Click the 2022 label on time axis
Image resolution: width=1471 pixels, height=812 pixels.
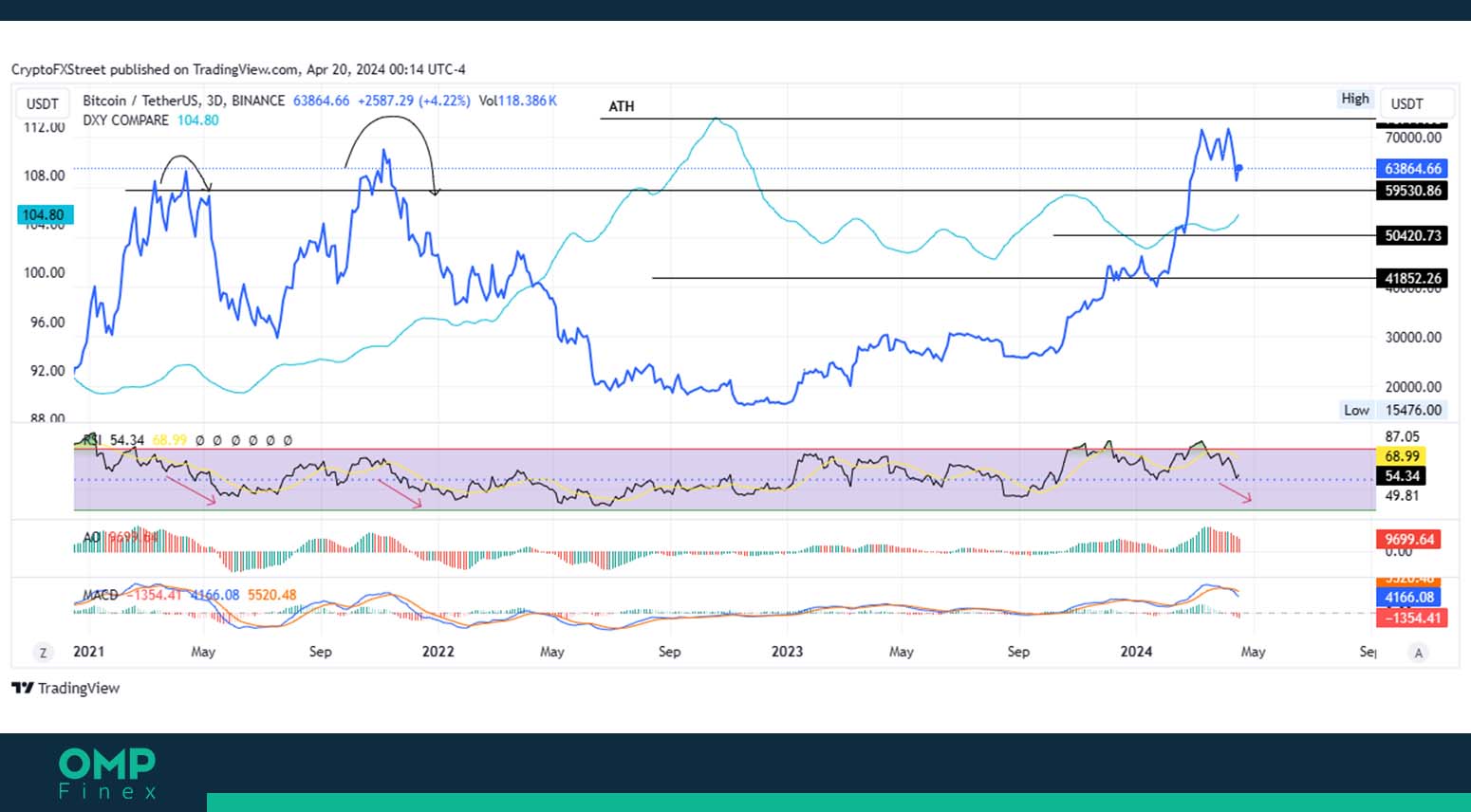pos(438,652)
